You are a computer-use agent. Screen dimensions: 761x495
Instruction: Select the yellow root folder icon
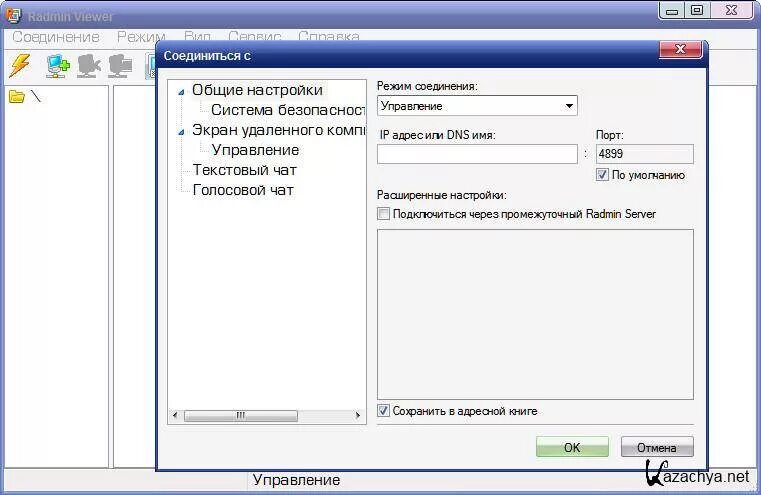click(x=17, y=97)
